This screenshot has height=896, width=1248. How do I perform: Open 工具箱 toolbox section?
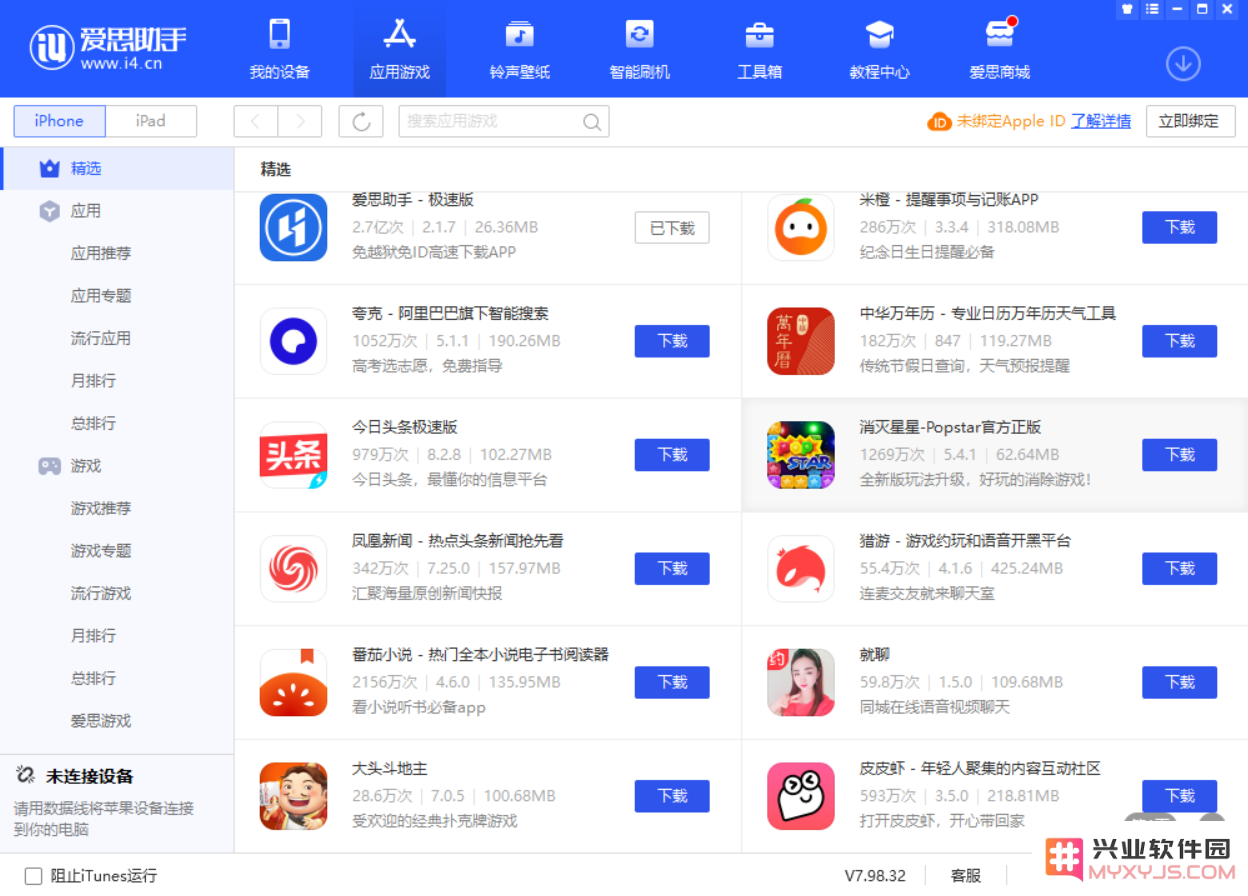point(760,48)
